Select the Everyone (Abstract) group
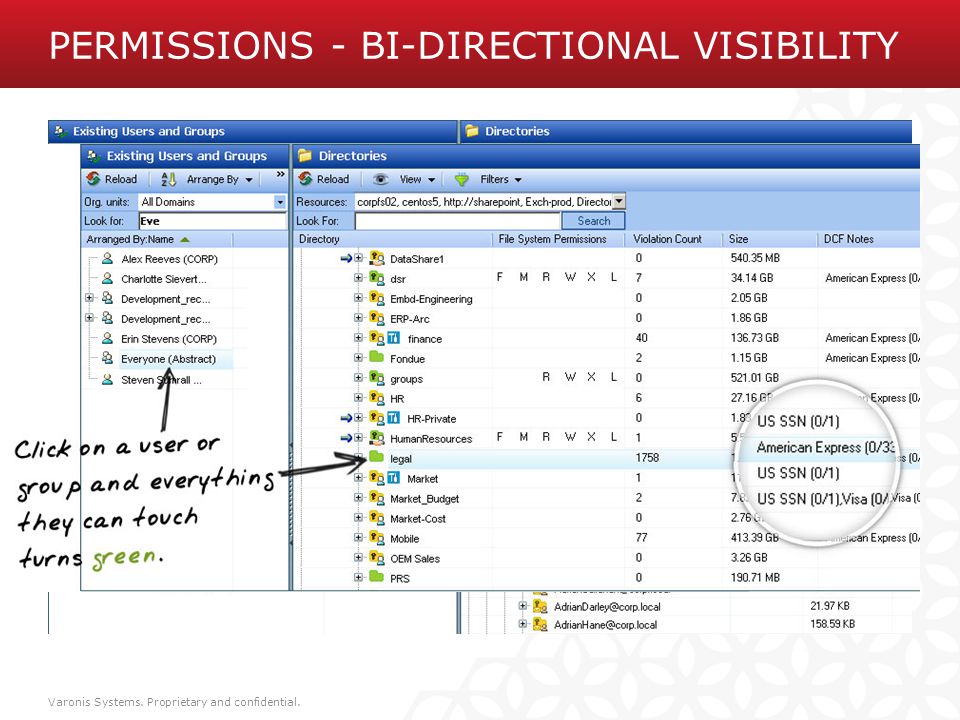Image resolution: width=960 pixels, height=720 pixels. tap(168, 359)
